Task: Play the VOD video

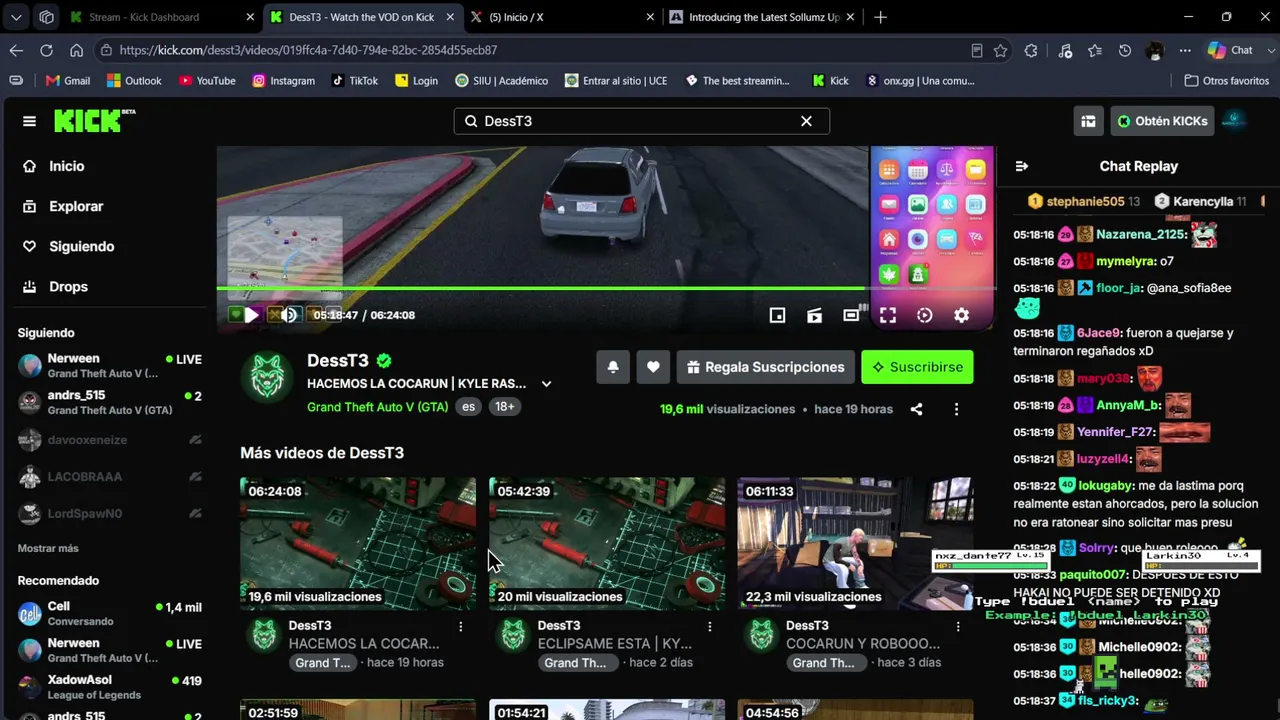Action: tap(251, 315)
